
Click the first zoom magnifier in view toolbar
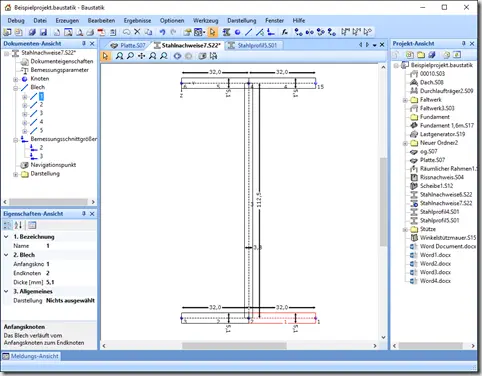[119, 56]
